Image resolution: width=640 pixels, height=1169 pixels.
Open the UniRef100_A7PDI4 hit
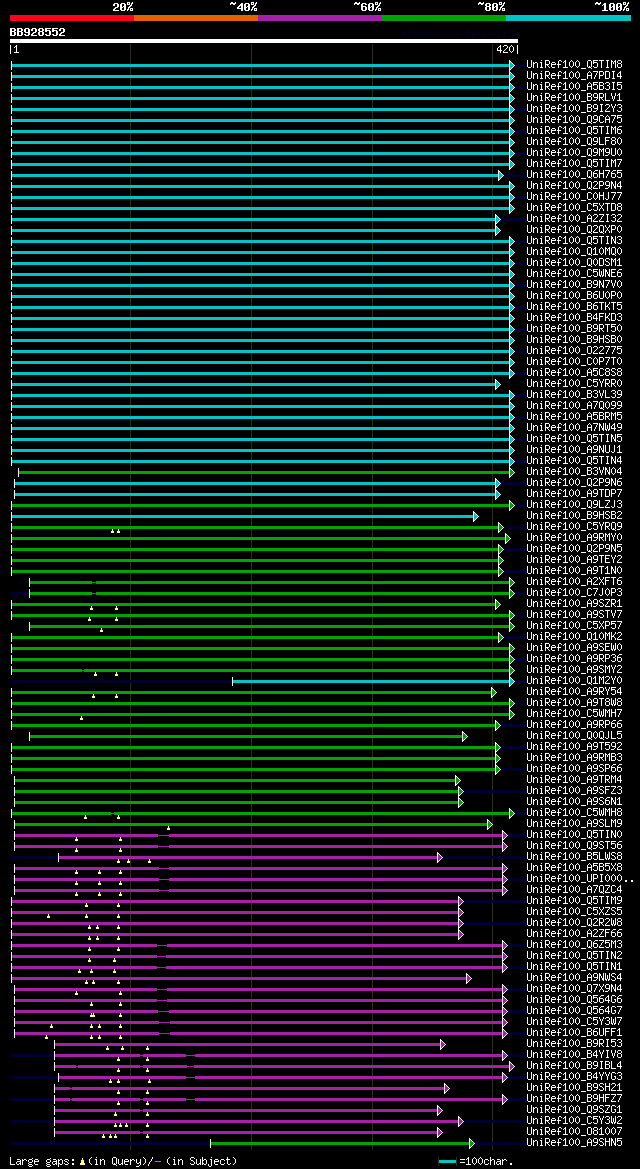(574, 75)
